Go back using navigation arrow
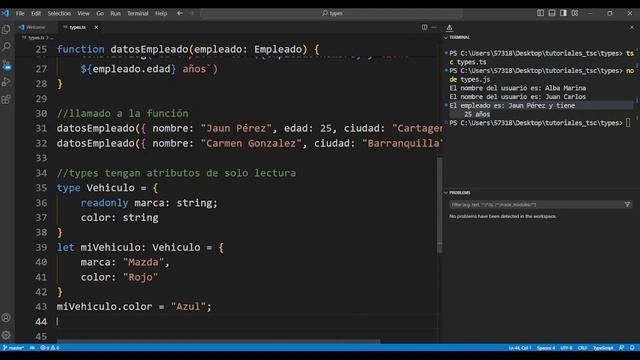 pyautogui.click(x=180, y=13)
